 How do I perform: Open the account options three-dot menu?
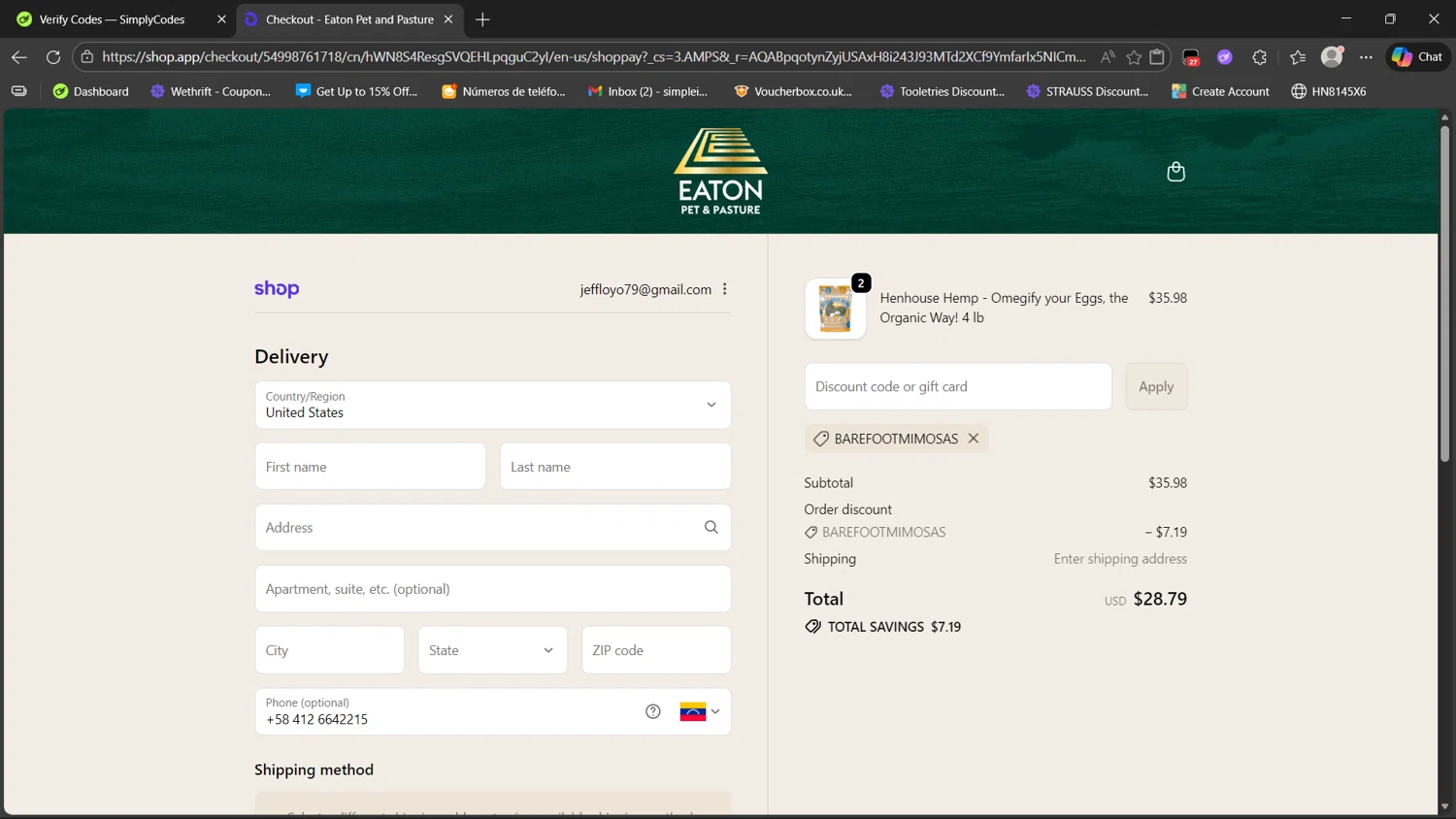click(x=725, y=289)
